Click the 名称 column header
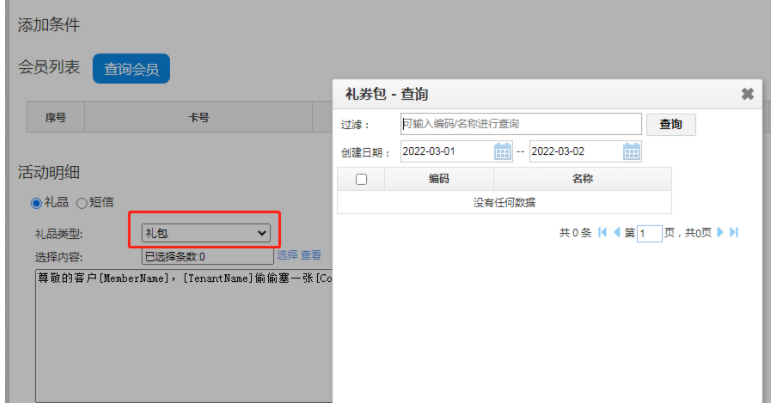This screenshot has width=771, height=403. 582,179
